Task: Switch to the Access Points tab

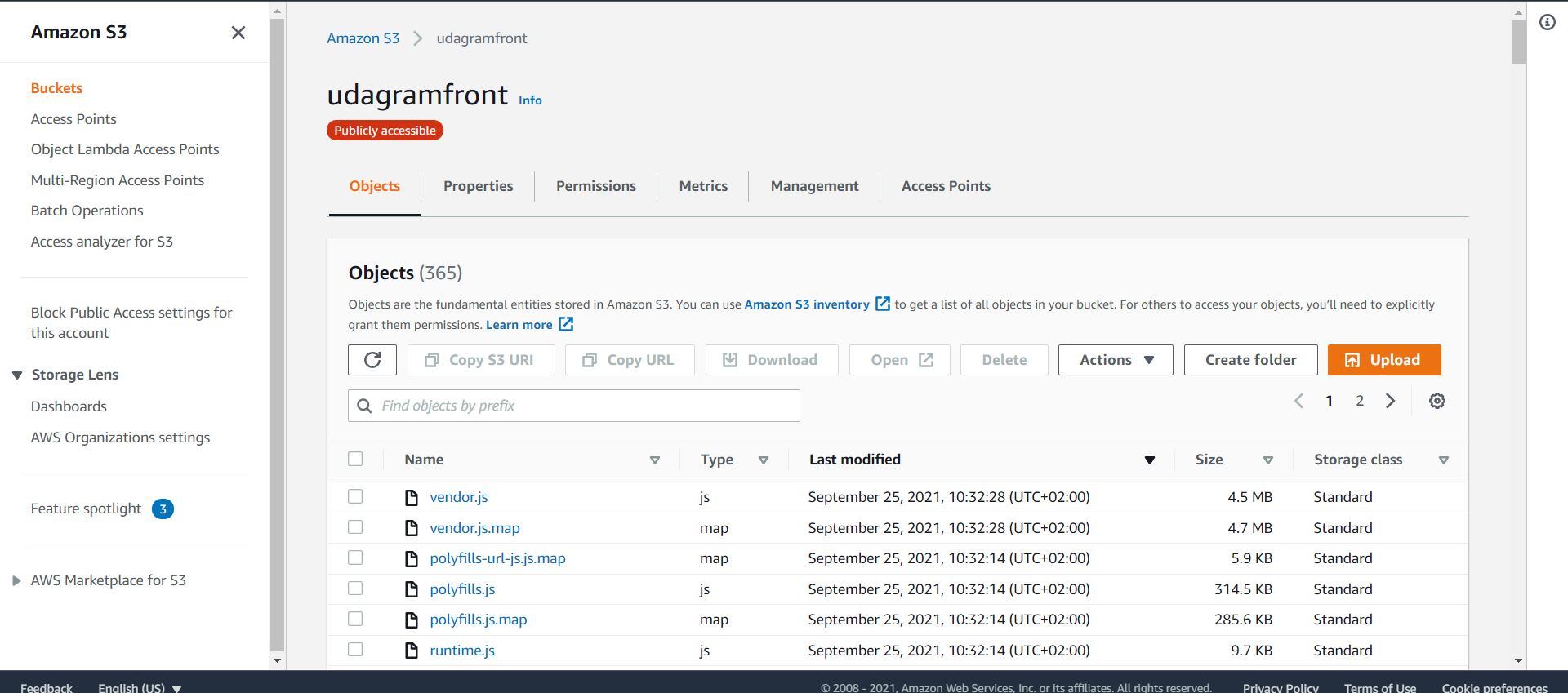Action: pos(946,186)
